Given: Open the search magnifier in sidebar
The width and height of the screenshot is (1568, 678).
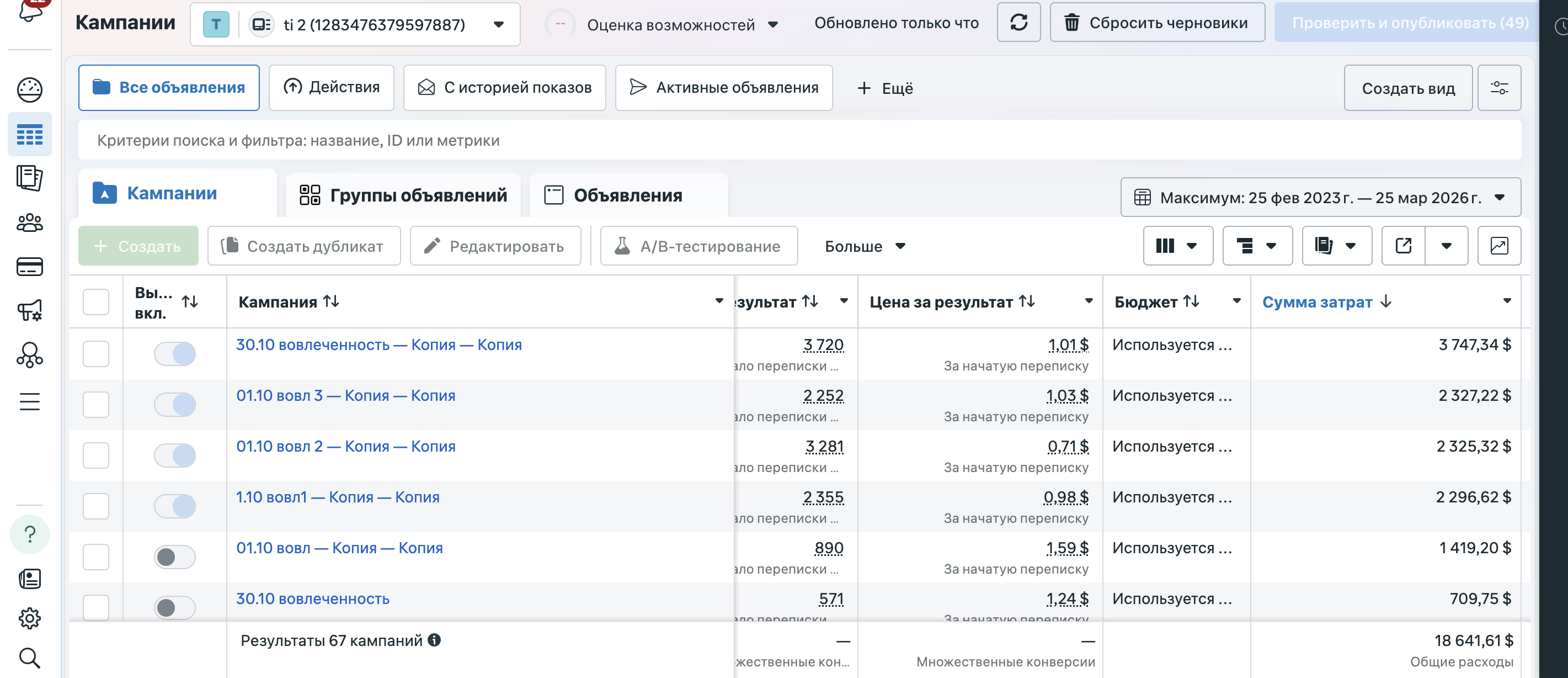Looking at the screenshot, I should tap(30, 658).
